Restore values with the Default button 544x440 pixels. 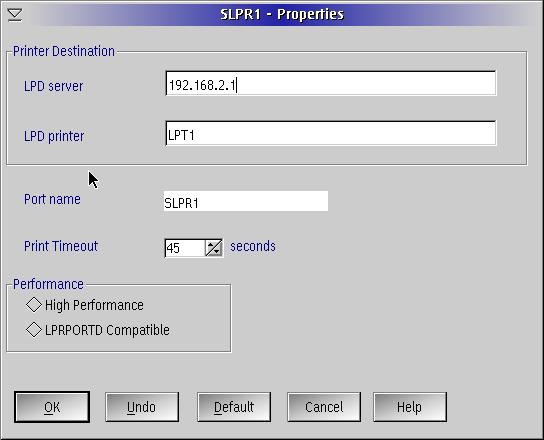coord(234,407)
